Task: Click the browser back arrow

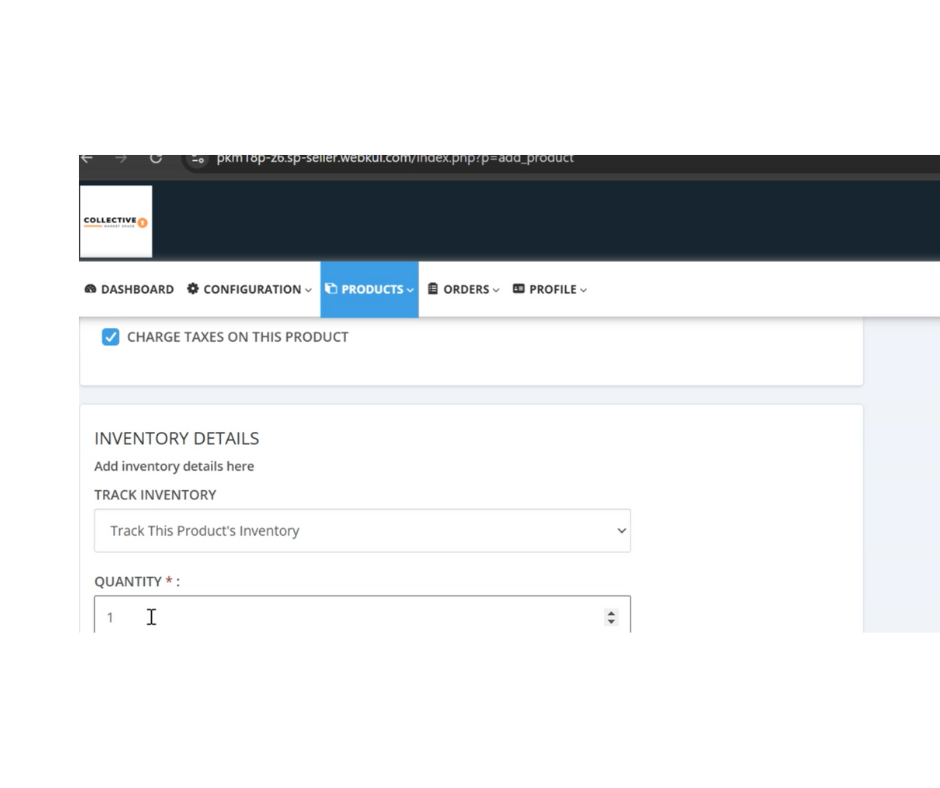Action: point(87,158)
